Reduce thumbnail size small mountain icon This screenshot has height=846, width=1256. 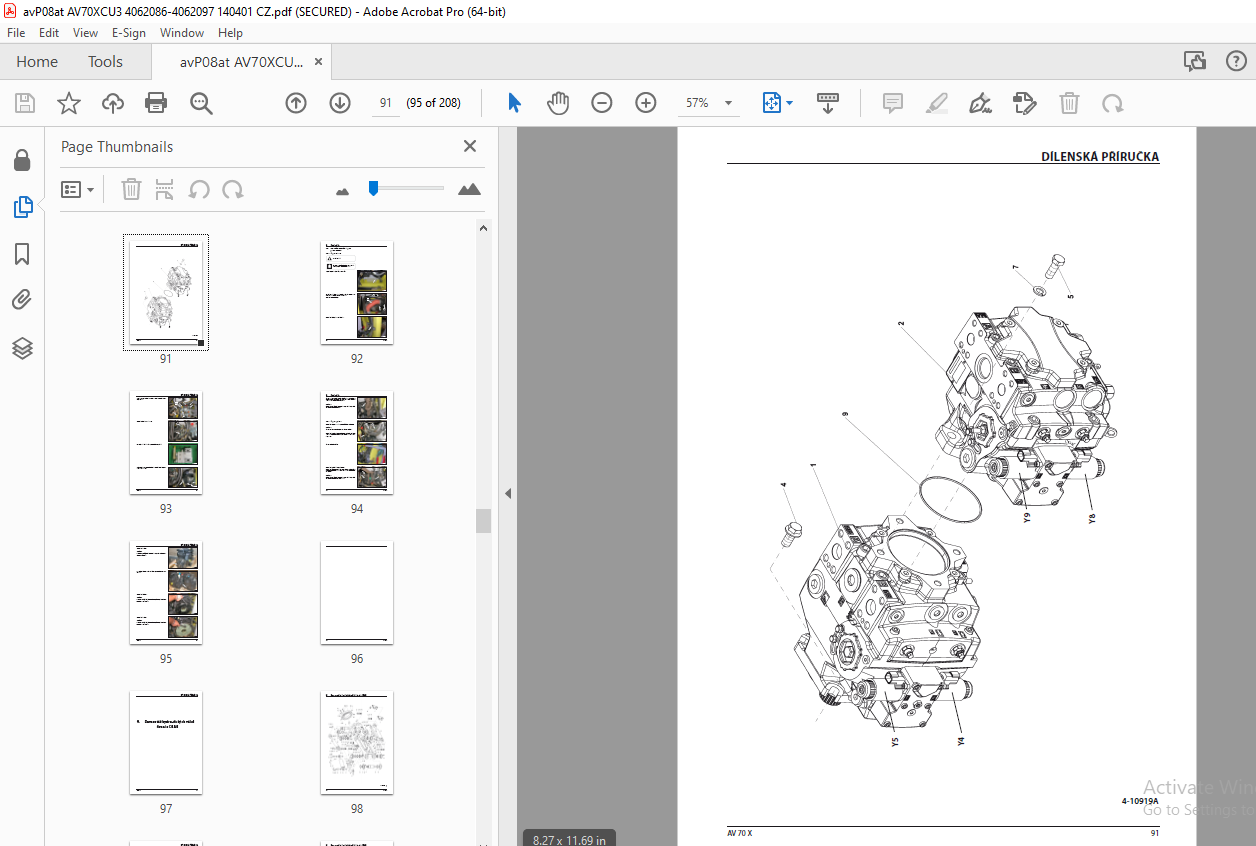point(342,190)
